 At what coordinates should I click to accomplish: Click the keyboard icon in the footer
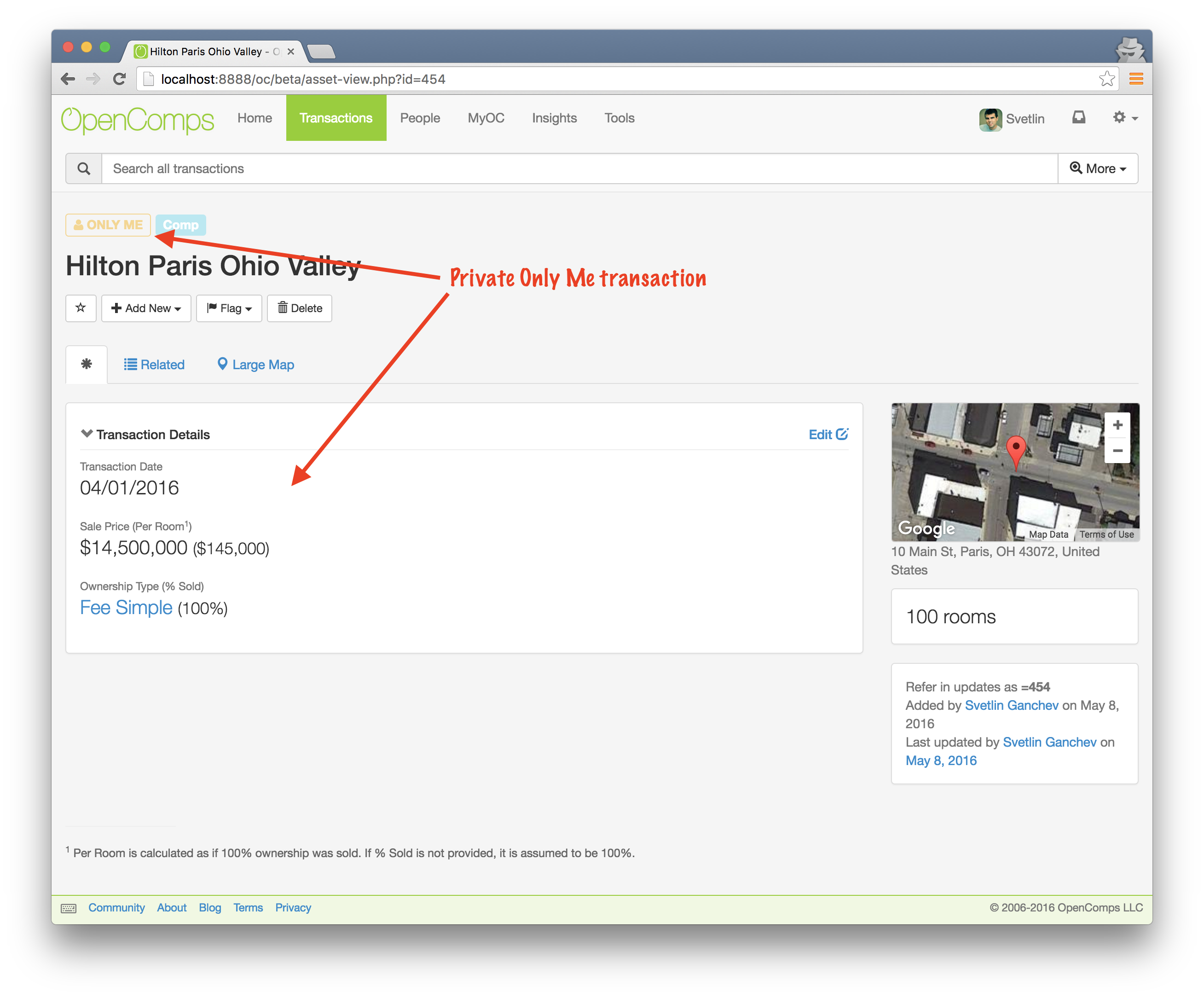(69, 908)
